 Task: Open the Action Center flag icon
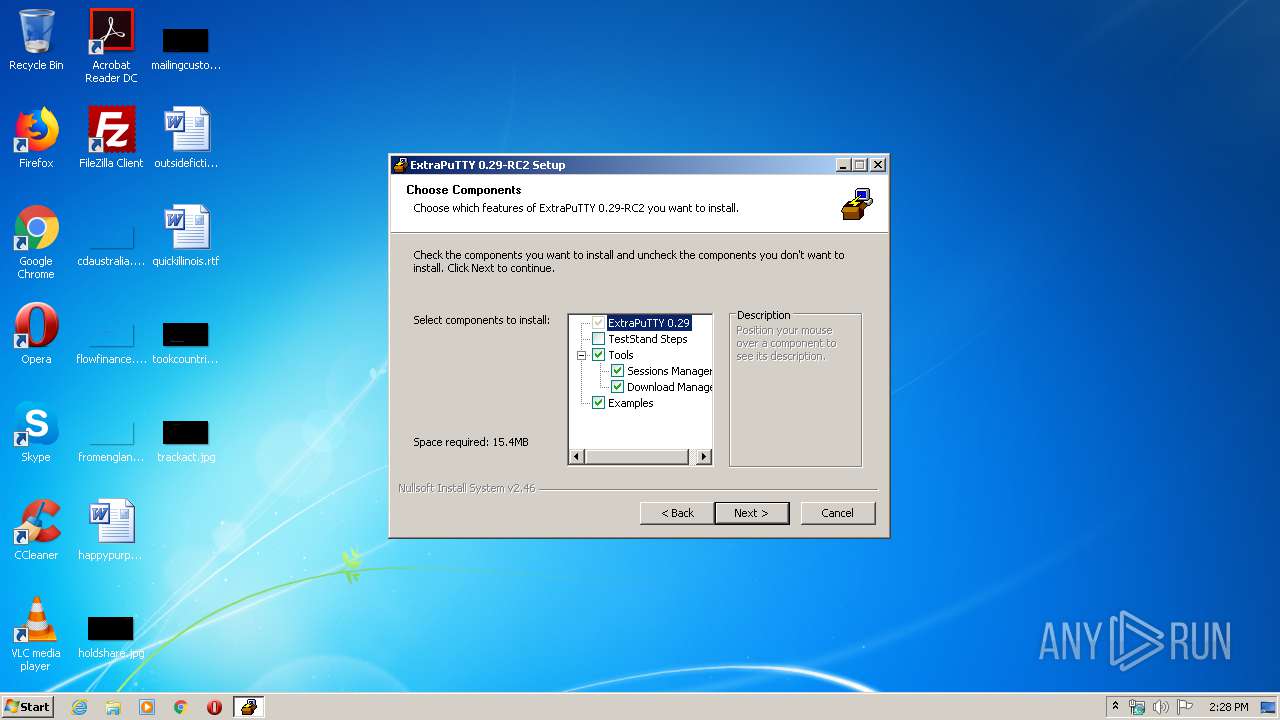point(1185,707)
